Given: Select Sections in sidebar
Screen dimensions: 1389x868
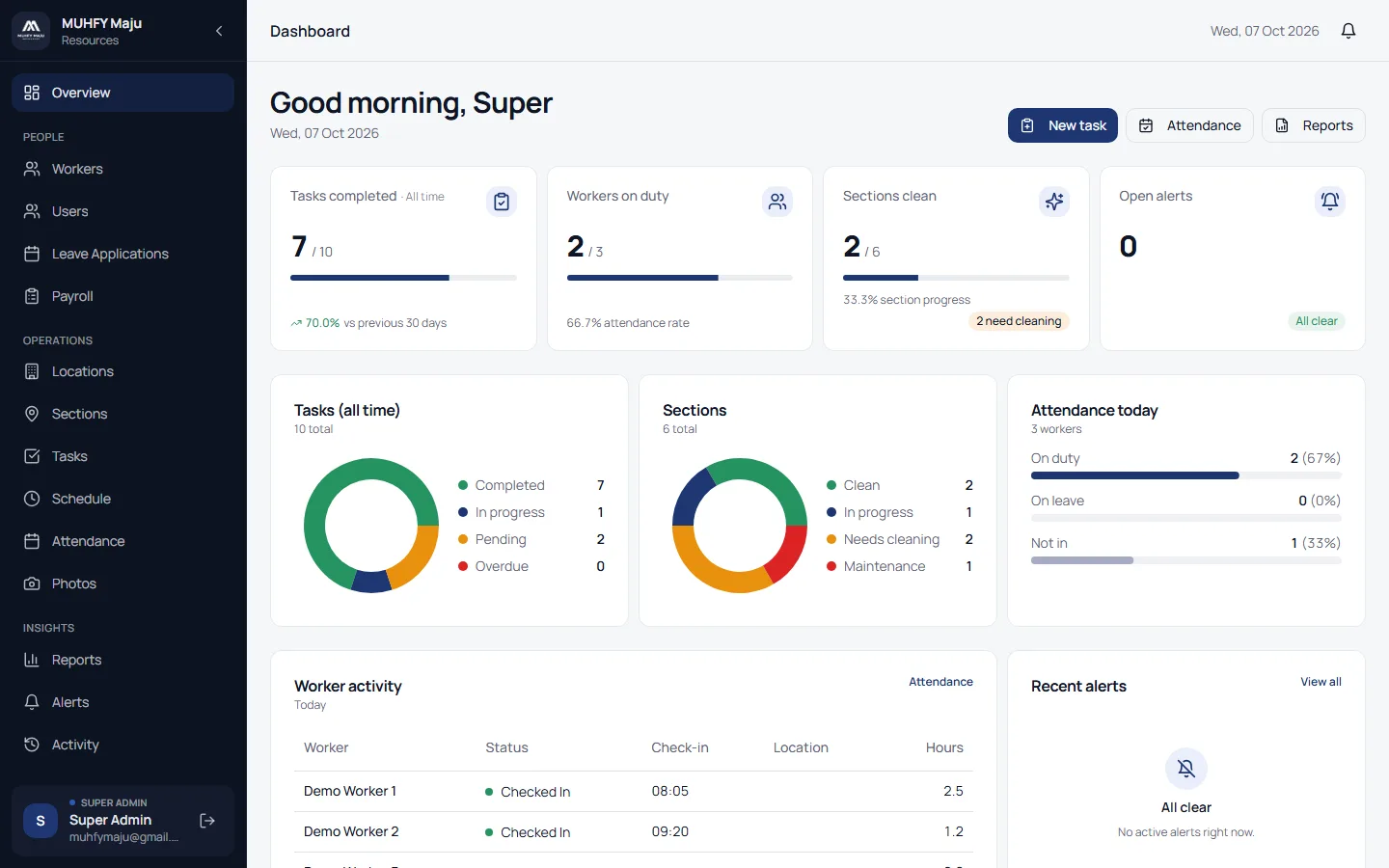Looking at the screenshot, I should click(123, 414).
